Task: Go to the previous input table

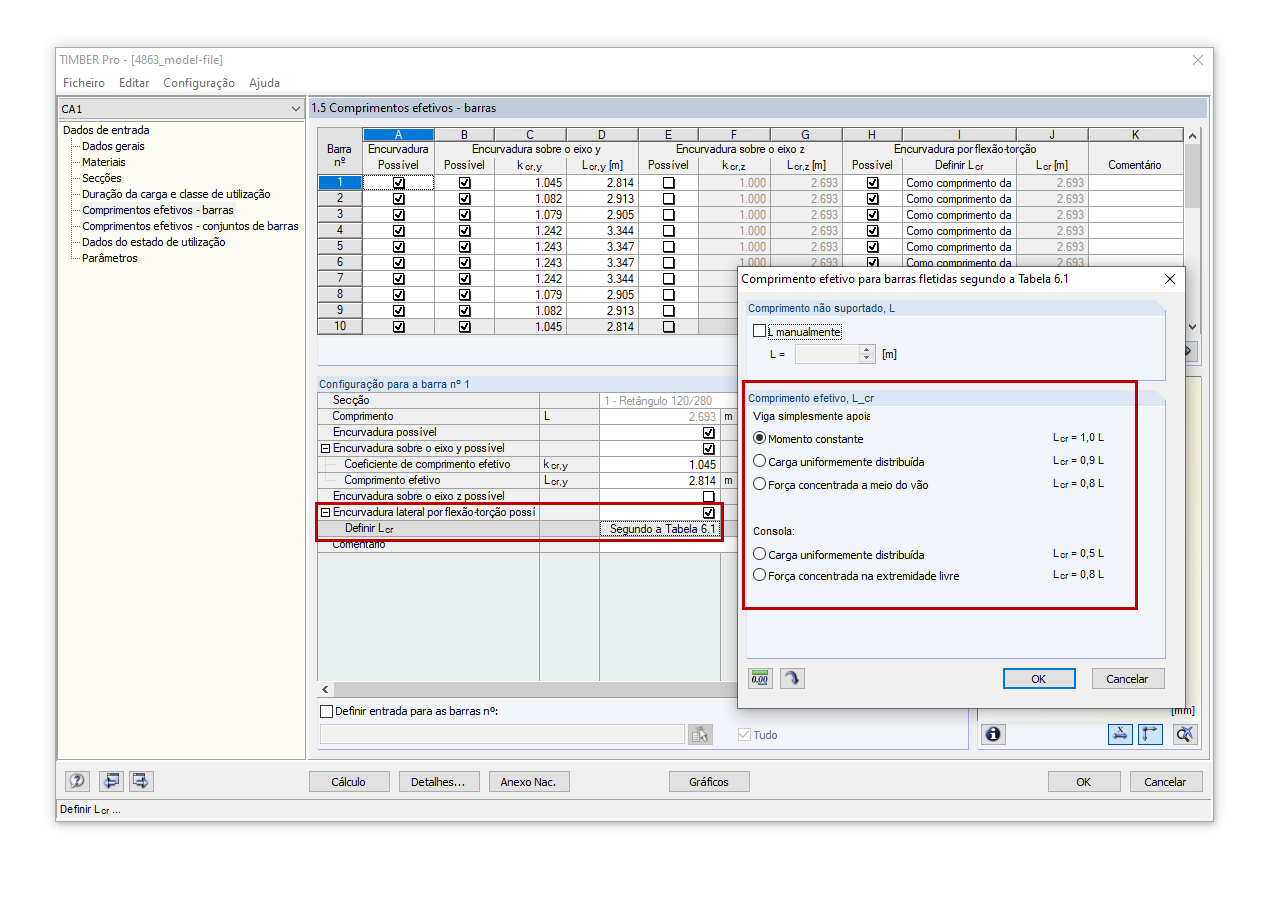Action: point(111,782)
